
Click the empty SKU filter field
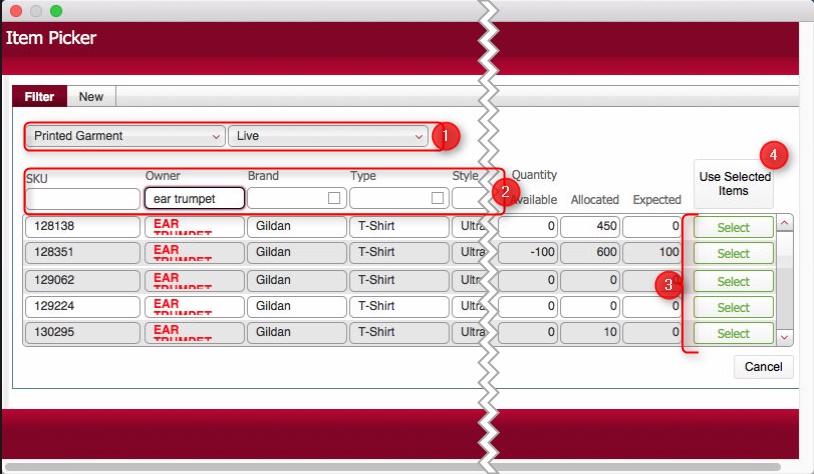point(82,199)
